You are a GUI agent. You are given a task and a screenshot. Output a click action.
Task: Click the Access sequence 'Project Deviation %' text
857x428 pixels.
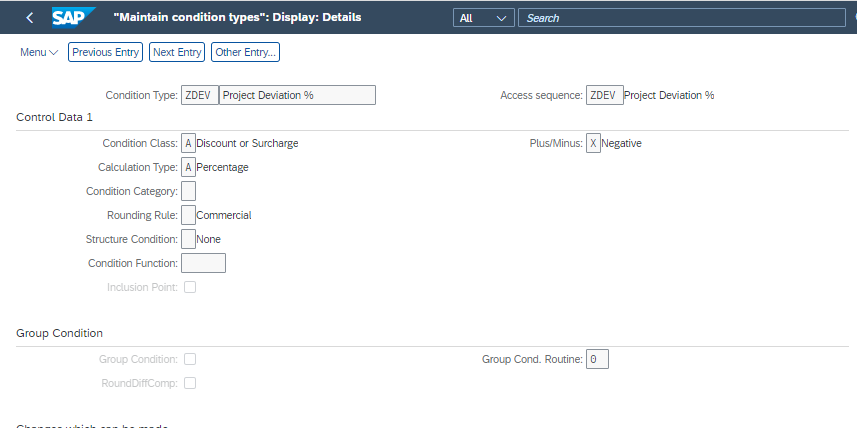pyautogui.click(x=669, y=95)
